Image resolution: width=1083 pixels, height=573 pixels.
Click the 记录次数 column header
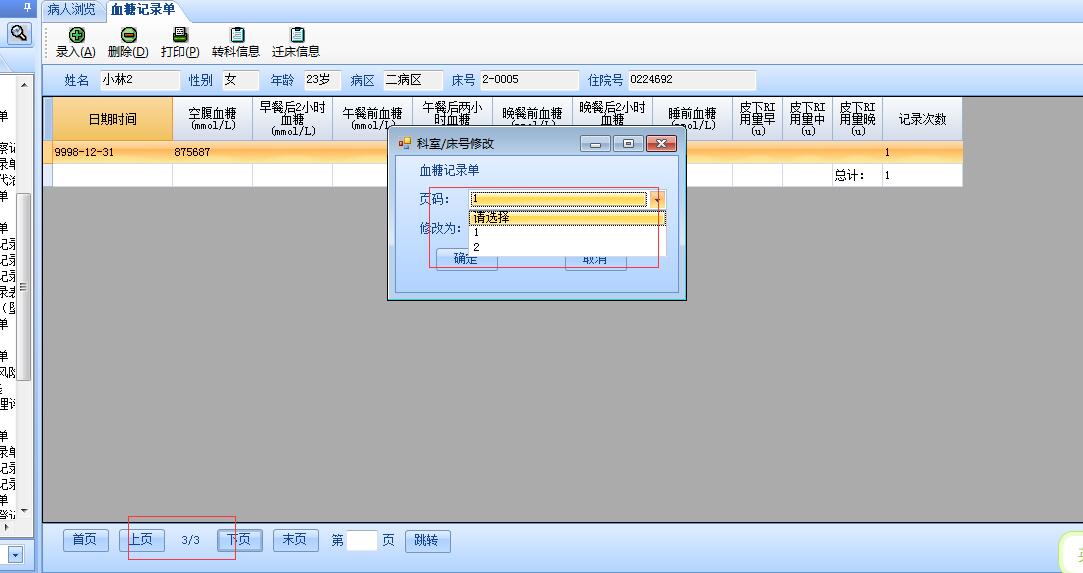tap(922, 119)
